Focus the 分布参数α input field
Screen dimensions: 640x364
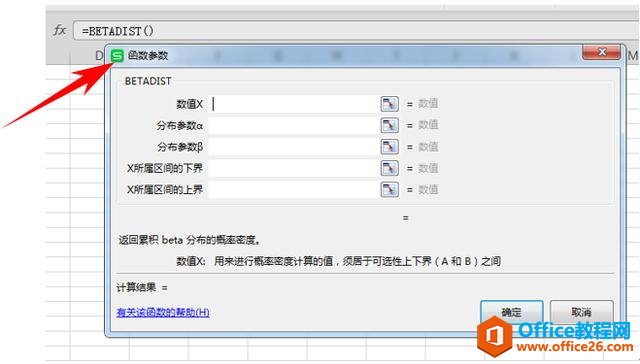(293, 125)
